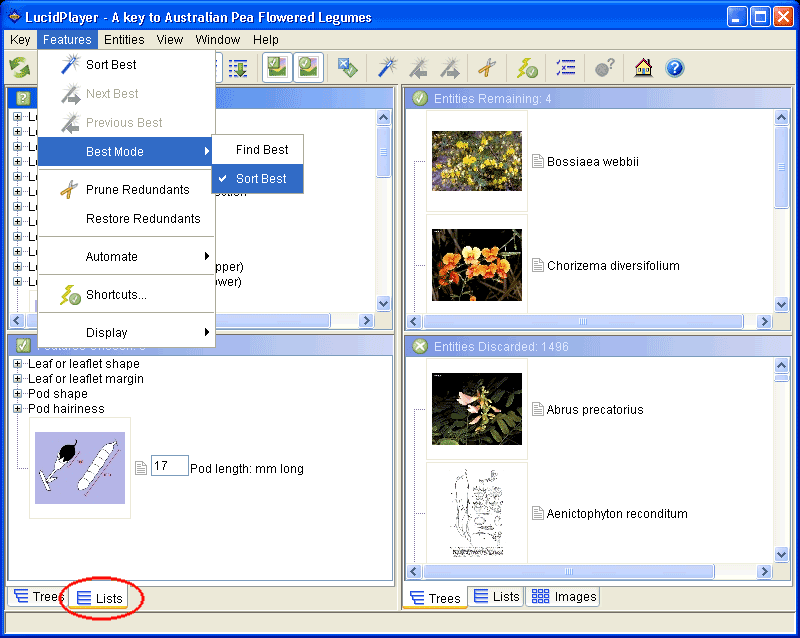Click the Prune Redundants scissors toolbar icon
The width and height of the screenshot is (800, 638).
tap(486, 67)
